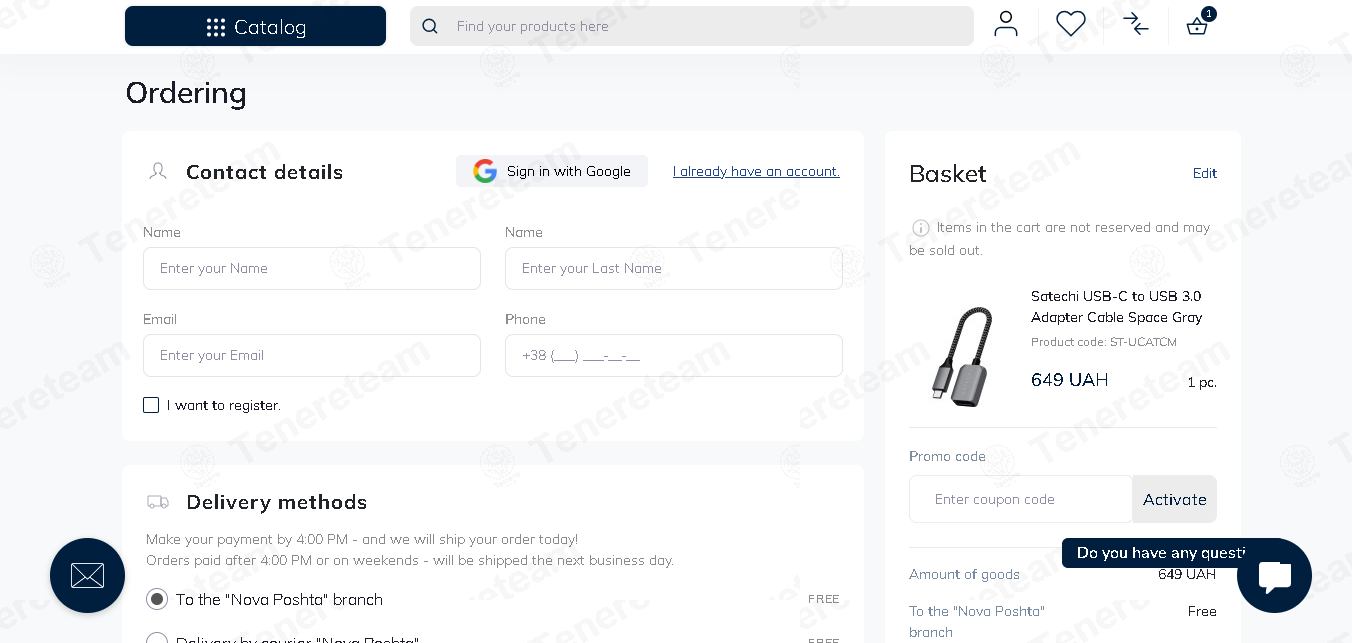Open the user account icon
Image resolution: width=1352 pixels, height=643 pixels.
(1006, 24)
